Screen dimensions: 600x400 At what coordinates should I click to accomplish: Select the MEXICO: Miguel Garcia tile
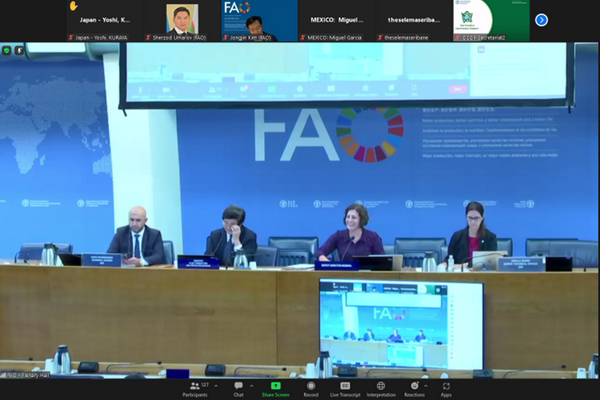337,20
